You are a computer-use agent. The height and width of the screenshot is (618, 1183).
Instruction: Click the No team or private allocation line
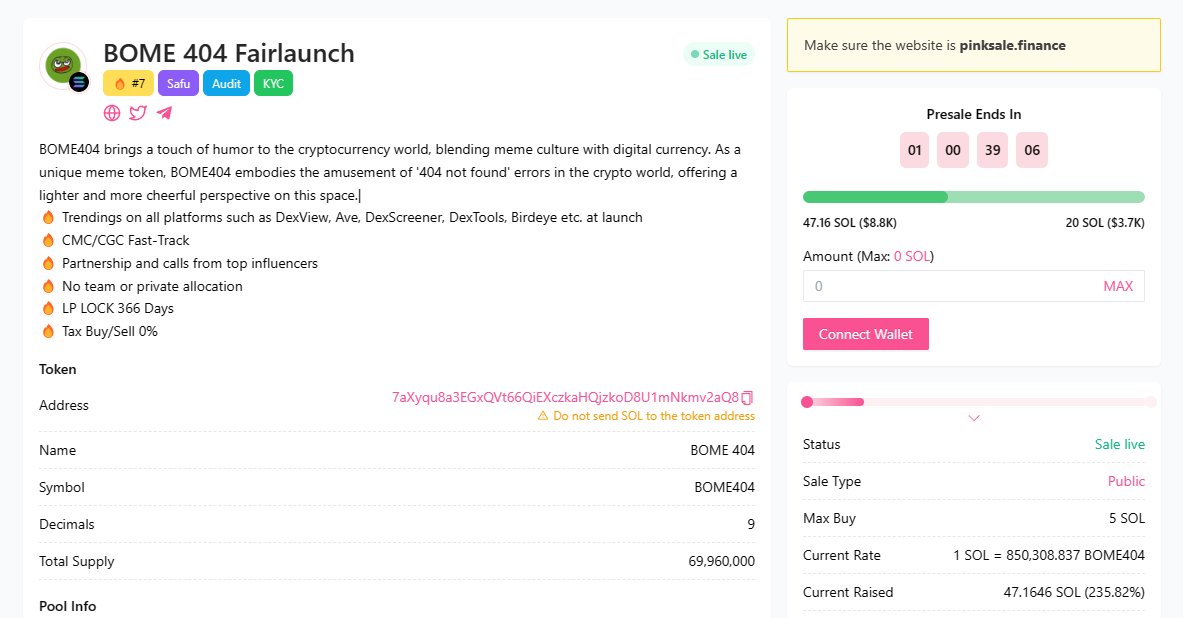coord(152,287)
